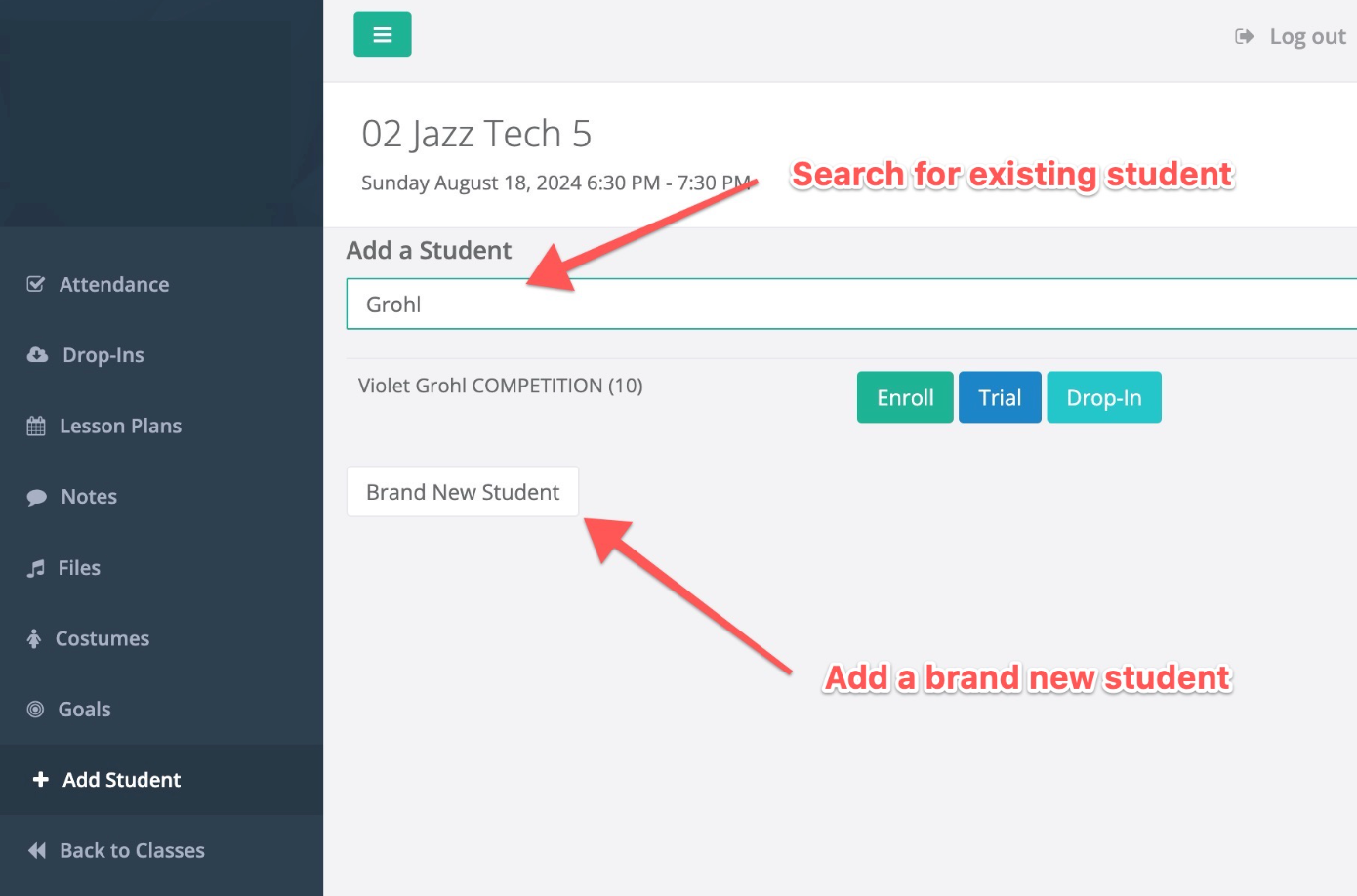Viewport: 1357px width, 896px height.
Task: Click the Costumes figure icon
Action: 34,638
